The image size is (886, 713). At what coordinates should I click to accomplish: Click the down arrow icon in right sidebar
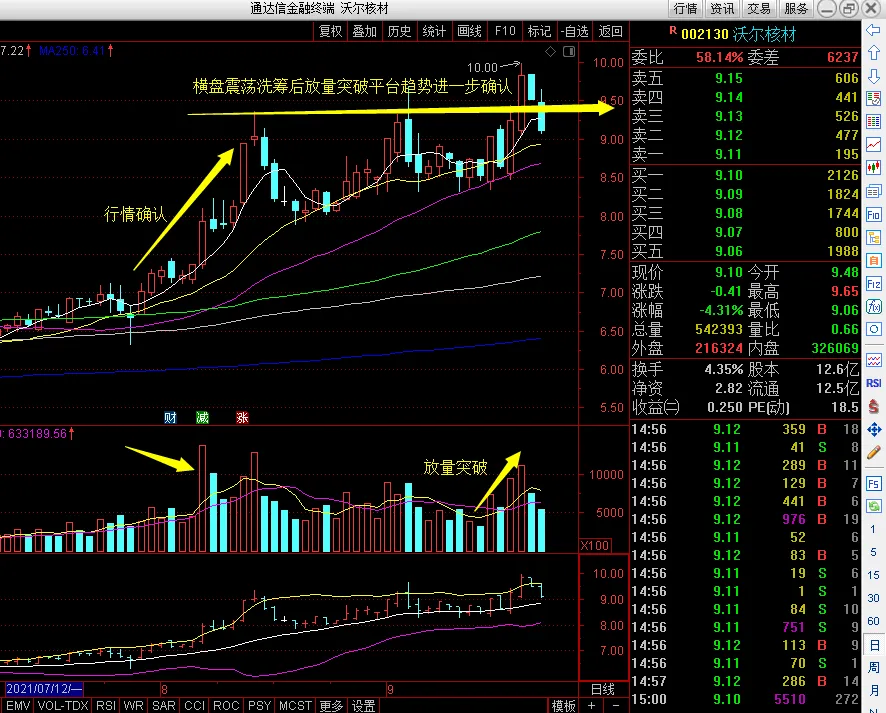click(x=874, y=76)
